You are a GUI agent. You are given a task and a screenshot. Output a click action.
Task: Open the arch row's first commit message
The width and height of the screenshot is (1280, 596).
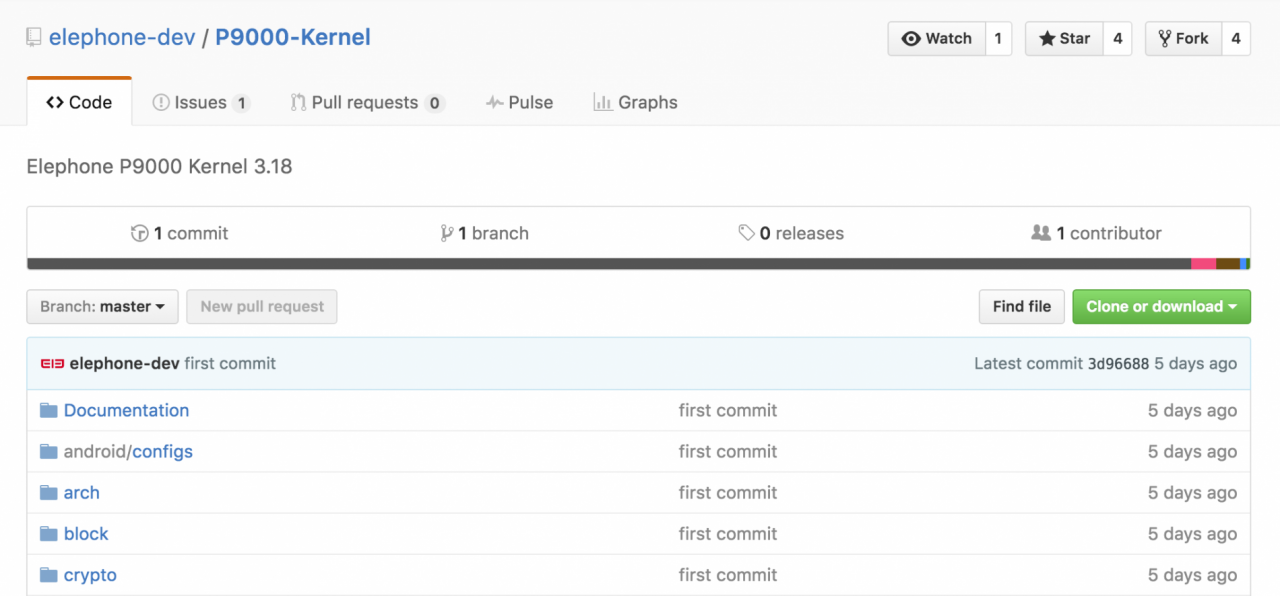[x=728, y=493]
